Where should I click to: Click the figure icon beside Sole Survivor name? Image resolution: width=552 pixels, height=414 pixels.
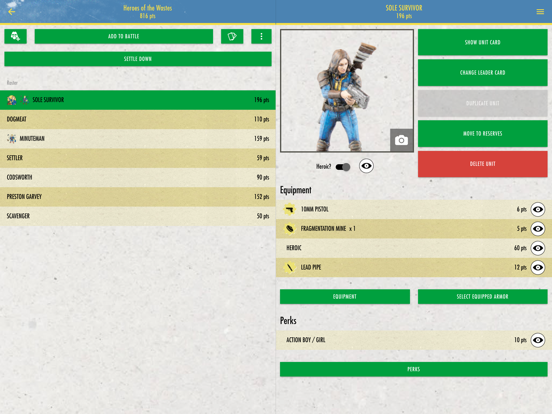click(25, 100)
